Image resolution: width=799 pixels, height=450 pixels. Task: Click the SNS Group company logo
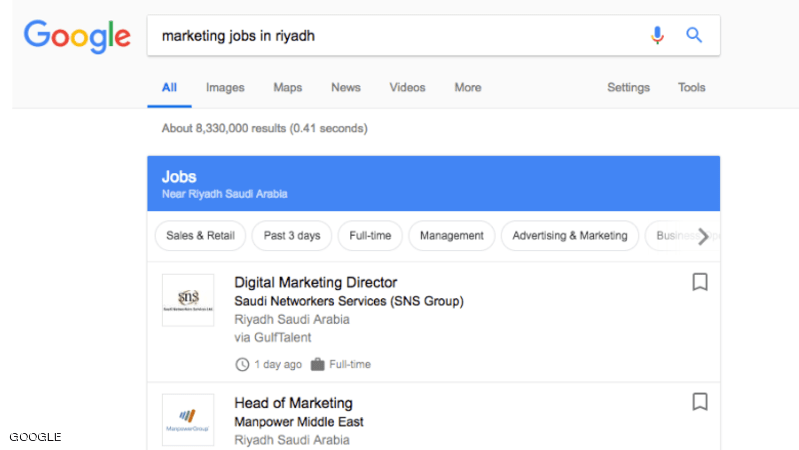coord(188,300)
